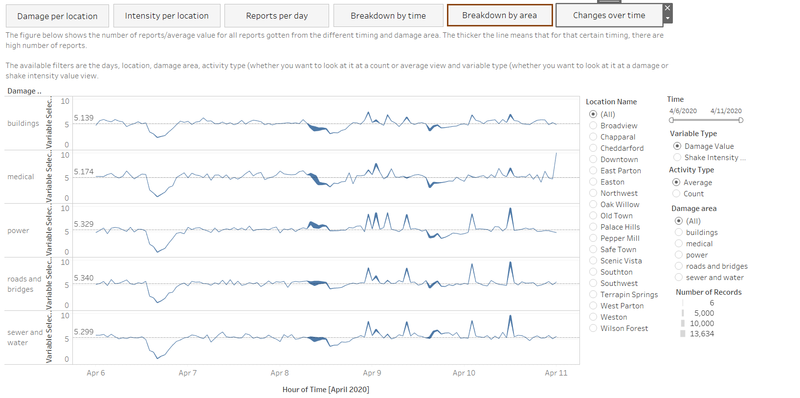Screen dimensions: 800x398
Task: Open the More Options arrow beside Changes over time
Action: click(667, 18)
